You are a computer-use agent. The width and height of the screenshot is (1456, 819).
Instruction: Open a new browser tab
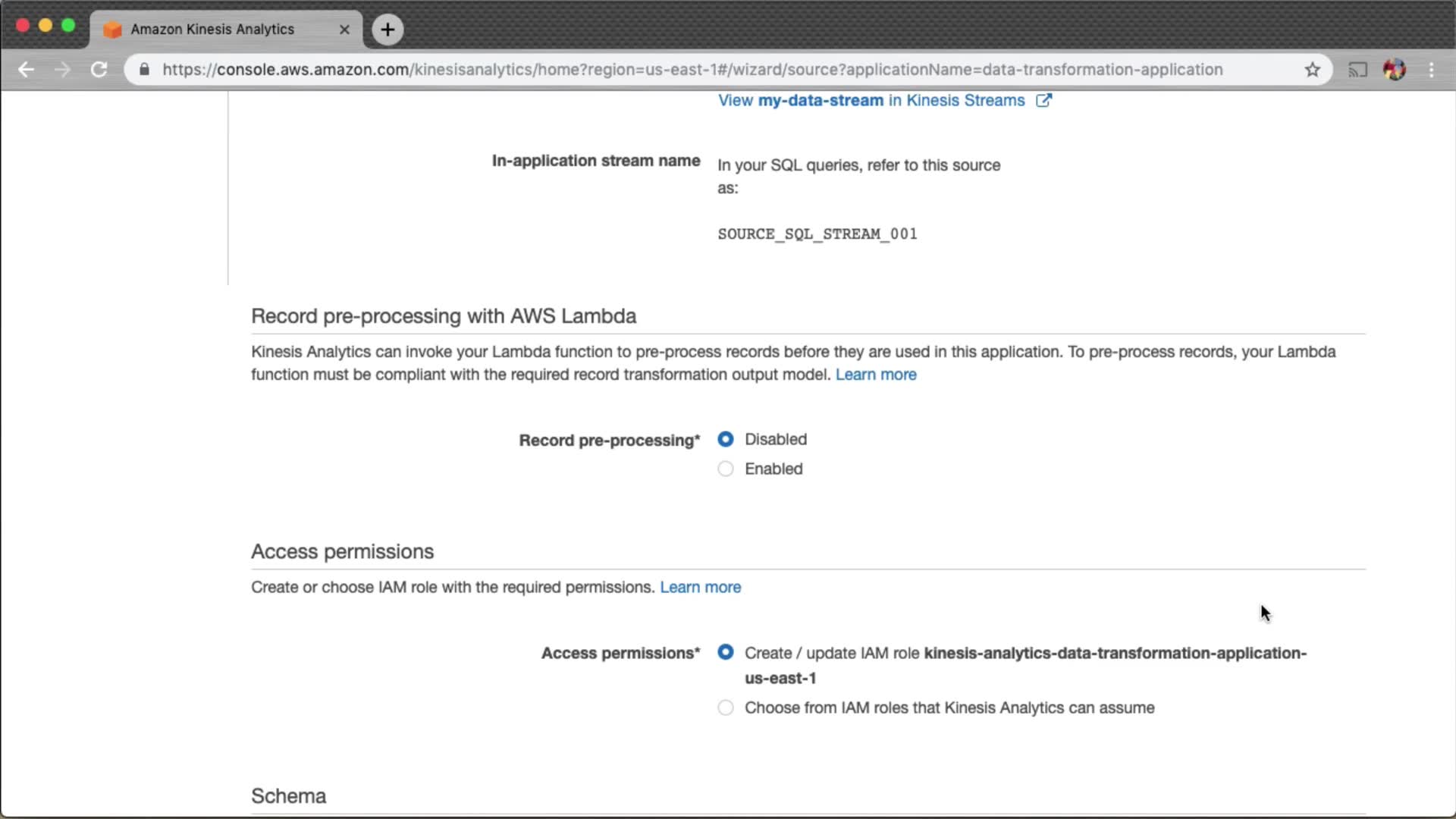(388, 30)
